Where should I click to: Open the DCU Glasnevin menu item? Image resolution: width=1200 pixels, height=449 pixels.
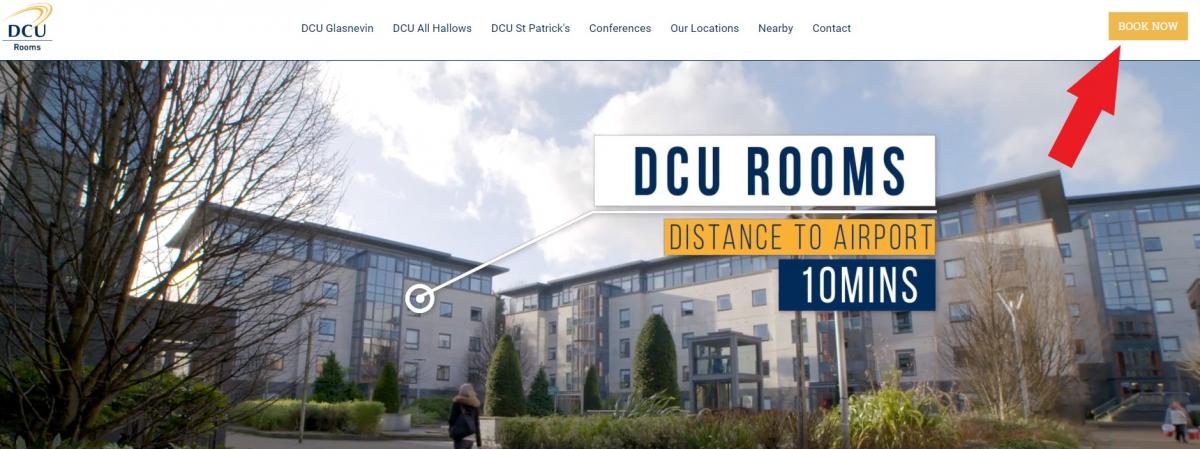coord(337,28)
